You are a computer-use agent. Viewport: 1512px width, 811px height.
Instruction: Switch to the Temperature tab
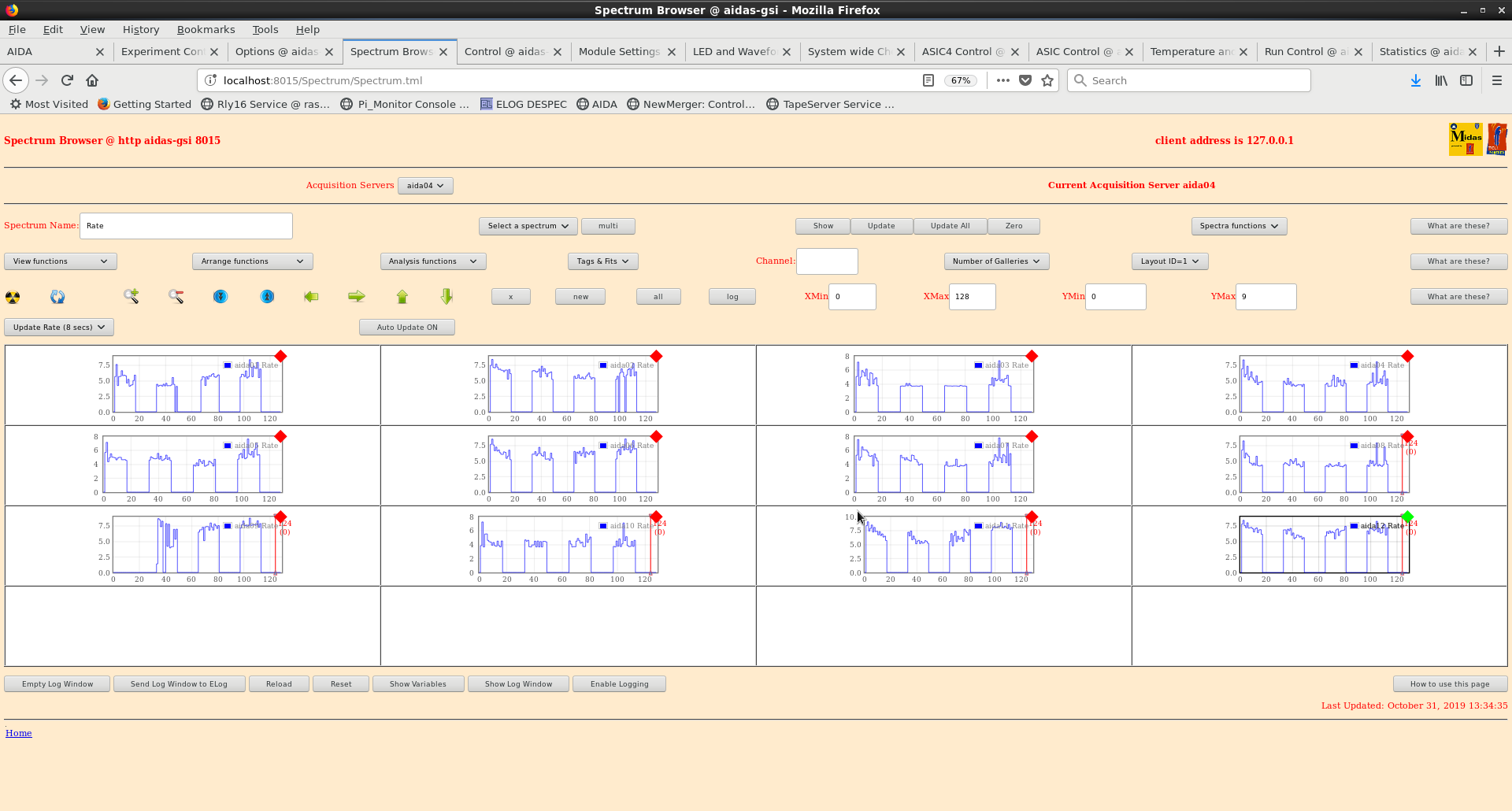pyautogui.click(x=1191, y=51)
